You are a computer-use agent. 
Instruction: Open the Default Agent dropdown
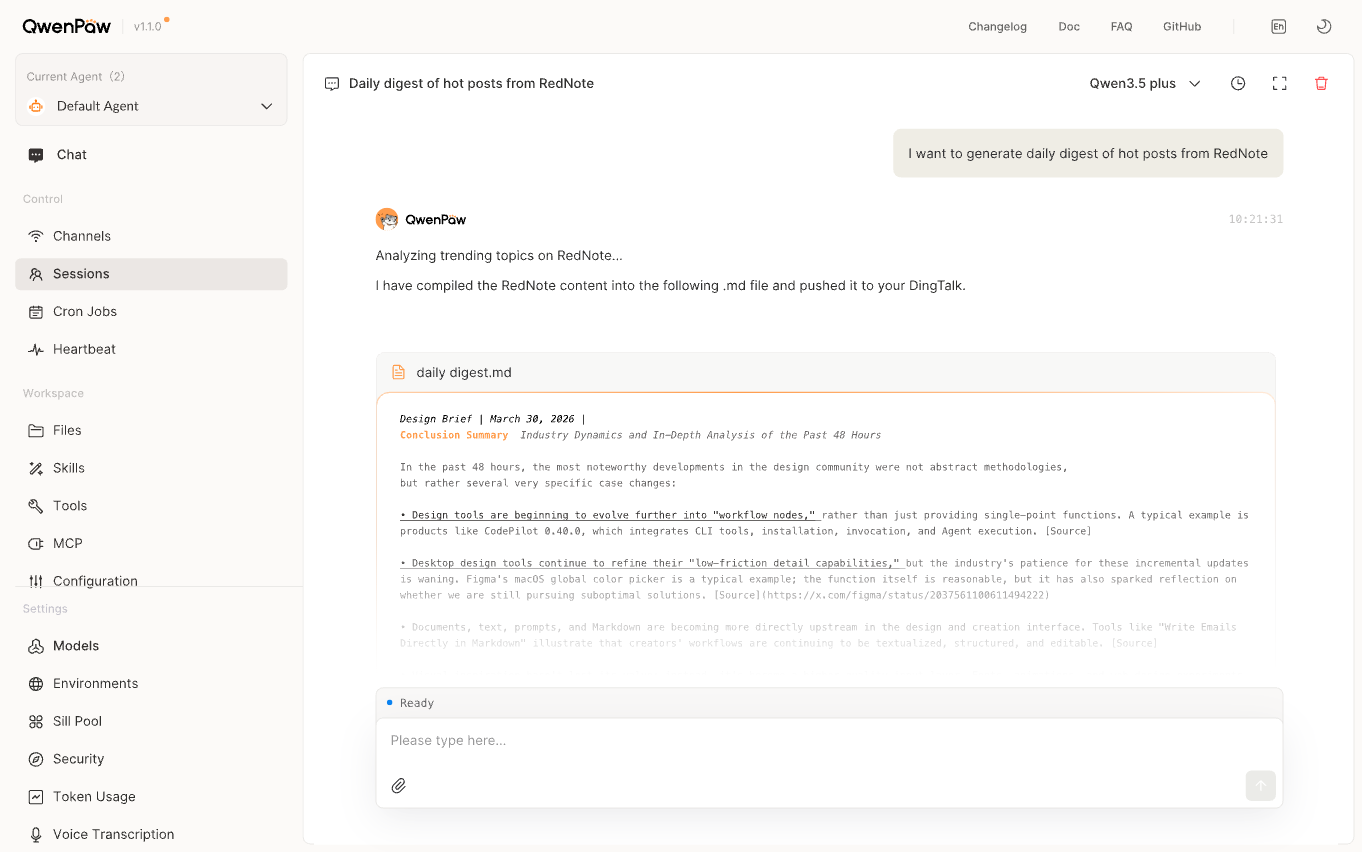(x=151, y=106)
